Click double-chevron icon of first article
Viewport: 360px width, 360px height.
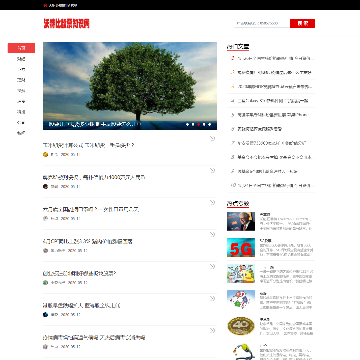212,138
